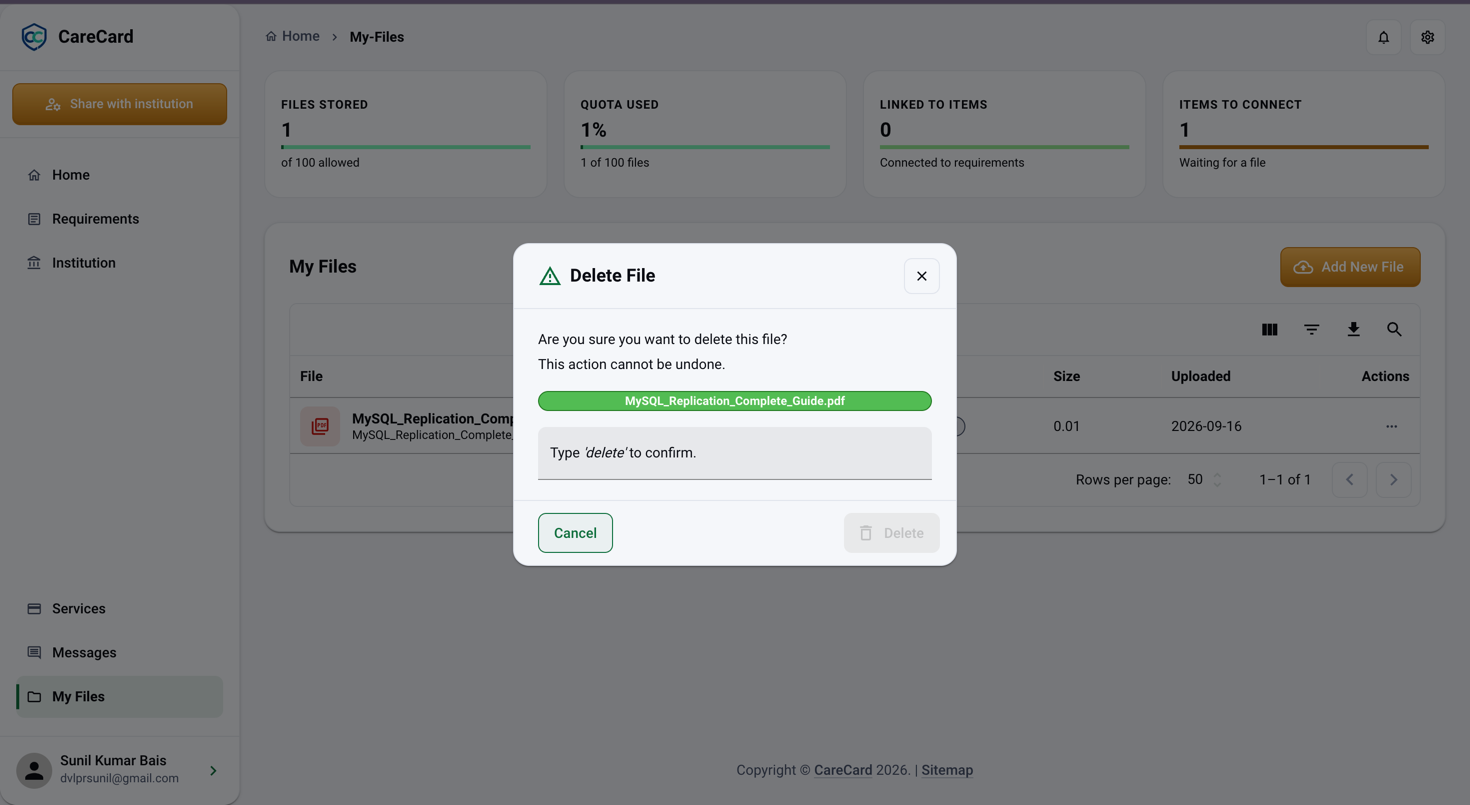Click the uploaded date 2026-09-16

tap(1206, 426)
